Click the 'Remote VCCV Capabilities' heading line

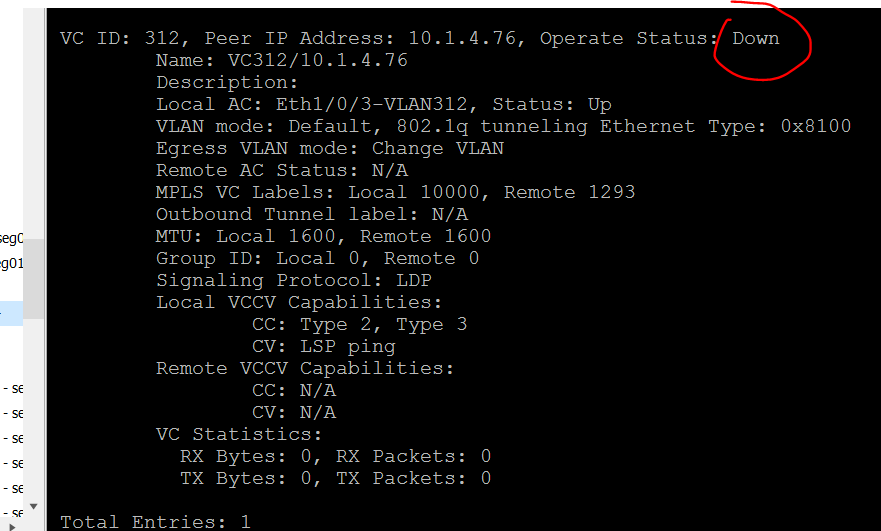[x=305, y=369]
